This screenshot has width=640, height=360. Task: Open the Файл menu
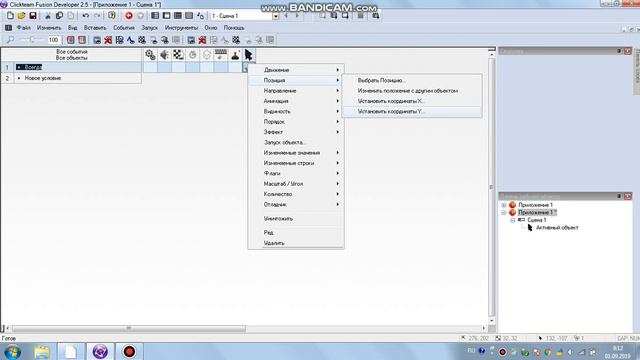tap(24, 28)
